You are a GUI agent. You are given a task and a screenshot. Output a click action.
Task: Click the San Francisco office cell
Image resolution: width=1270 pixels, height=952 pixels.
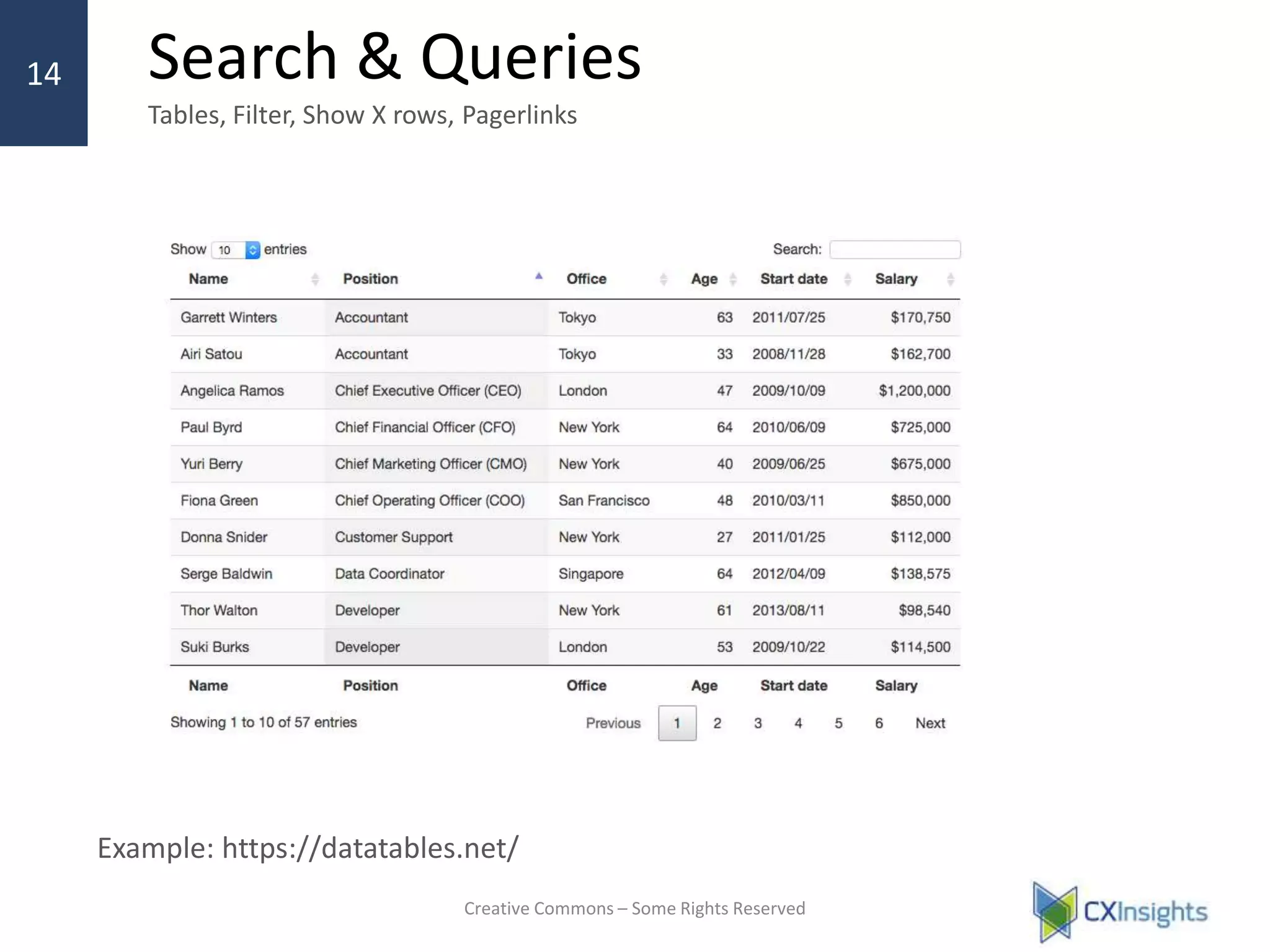point(604,500)
